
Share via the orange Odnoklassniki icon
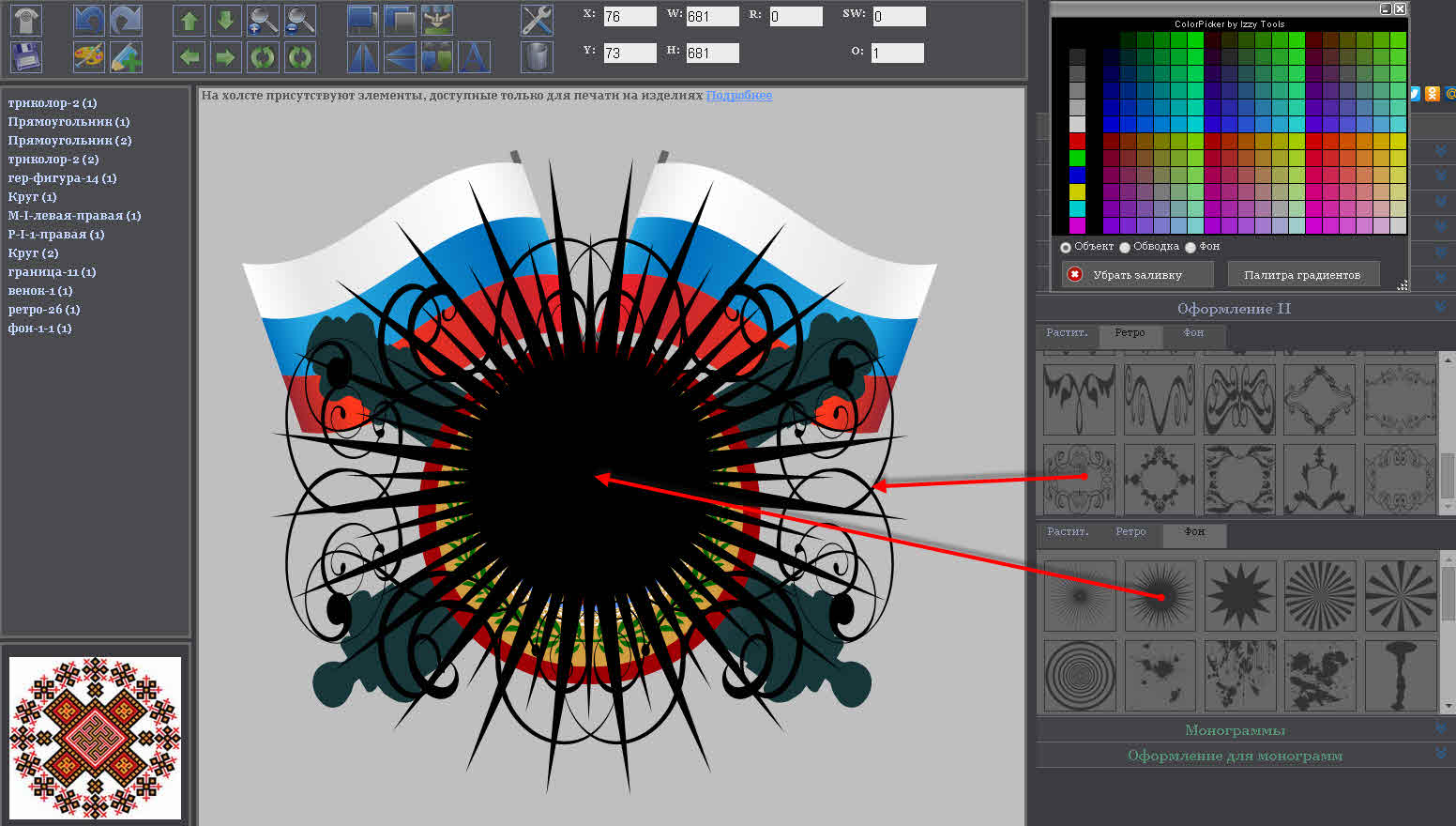[1433, 94]
